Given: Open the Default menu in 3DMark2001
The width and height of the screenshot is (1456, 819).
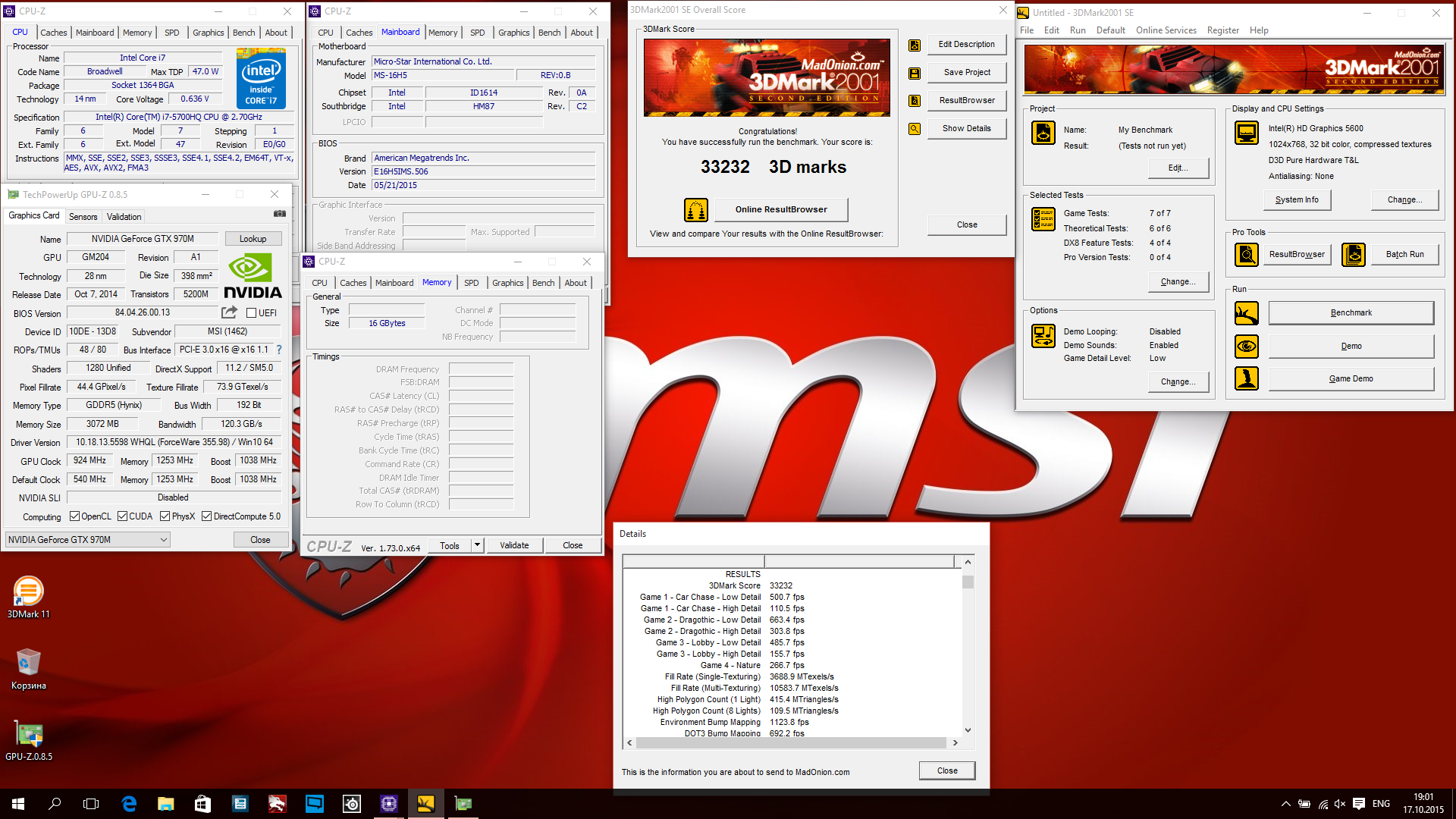Looking at the screenshot, I should coord(1111,30).
